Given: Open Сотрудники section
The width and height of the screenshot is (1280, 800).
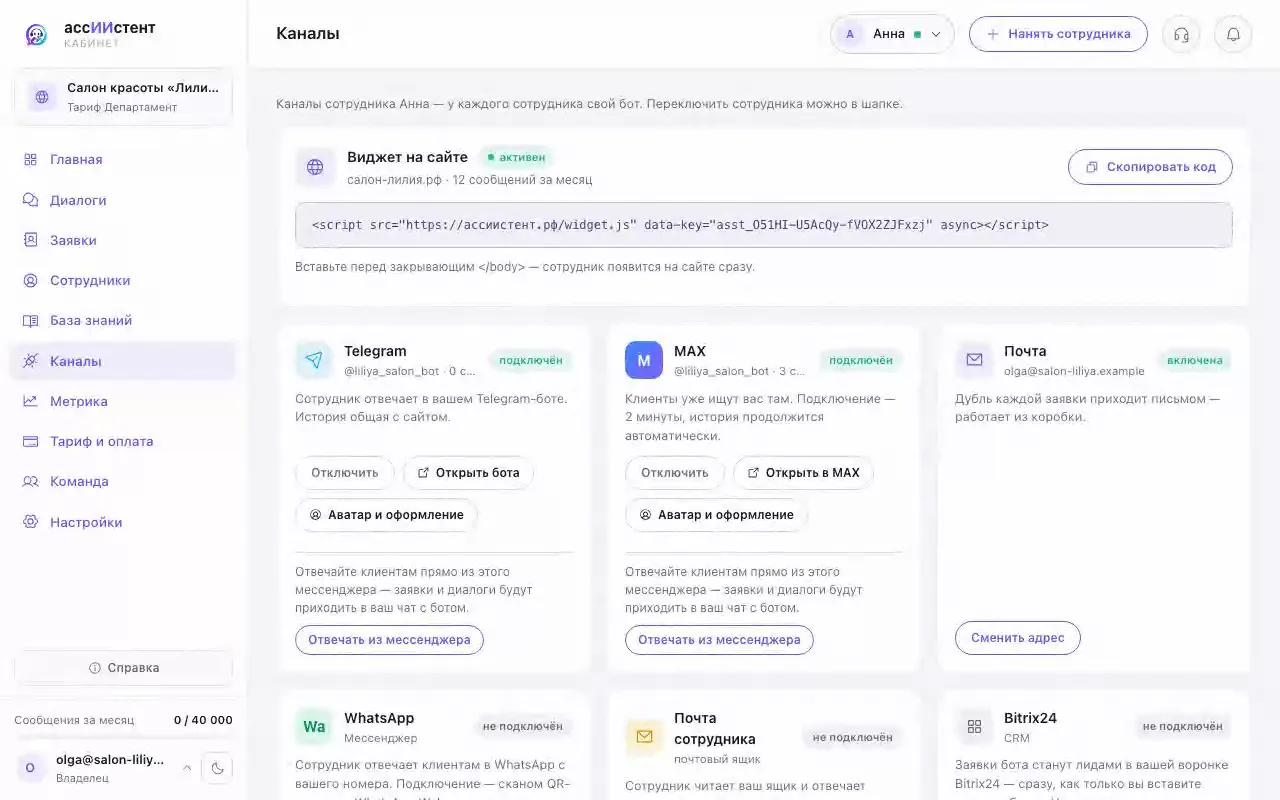Looking at the screenshot, I should 122,280.
